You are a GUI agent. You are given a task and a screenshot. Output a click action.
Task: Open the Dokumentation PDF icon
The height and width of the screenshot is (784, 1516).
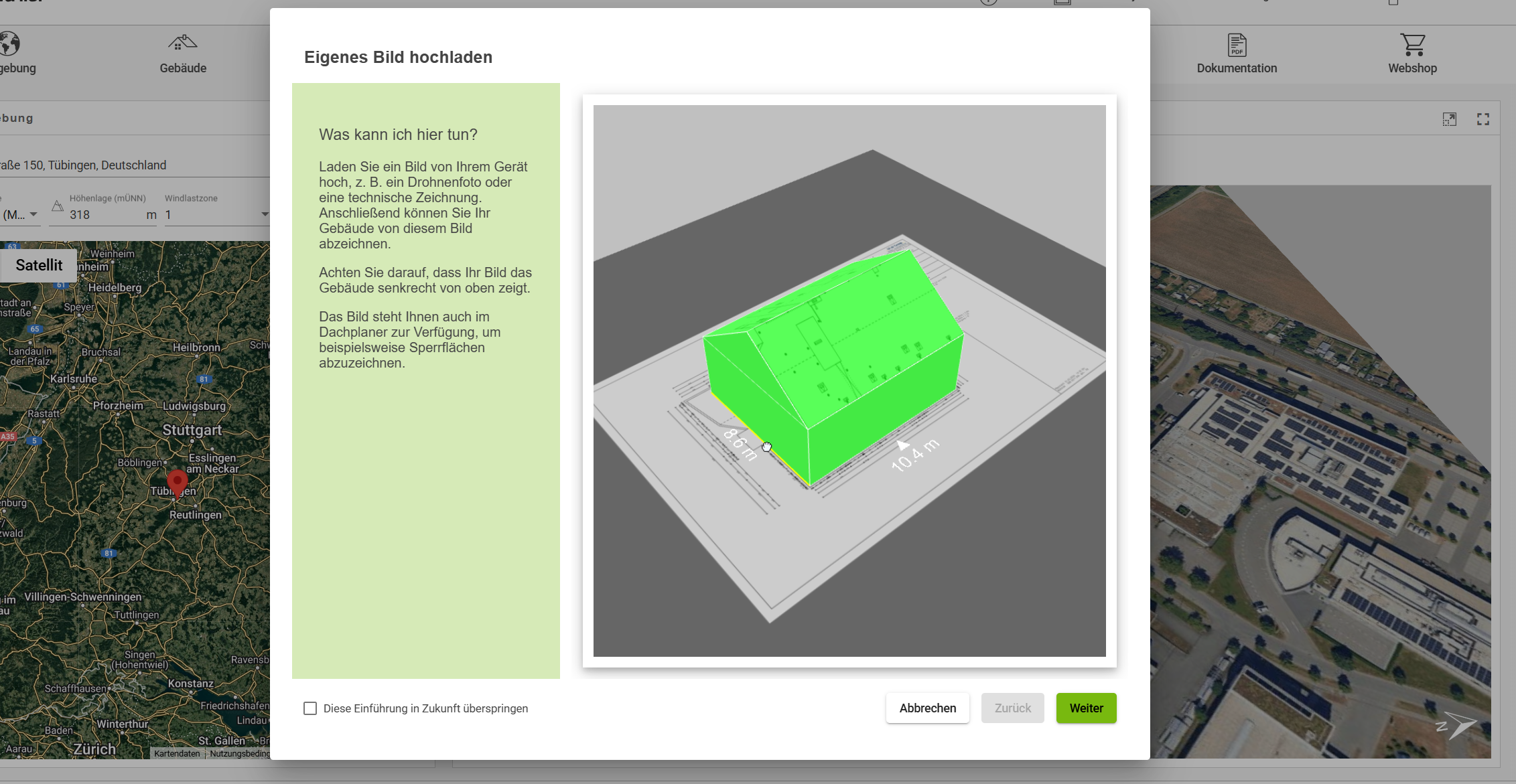(1237, 45)
